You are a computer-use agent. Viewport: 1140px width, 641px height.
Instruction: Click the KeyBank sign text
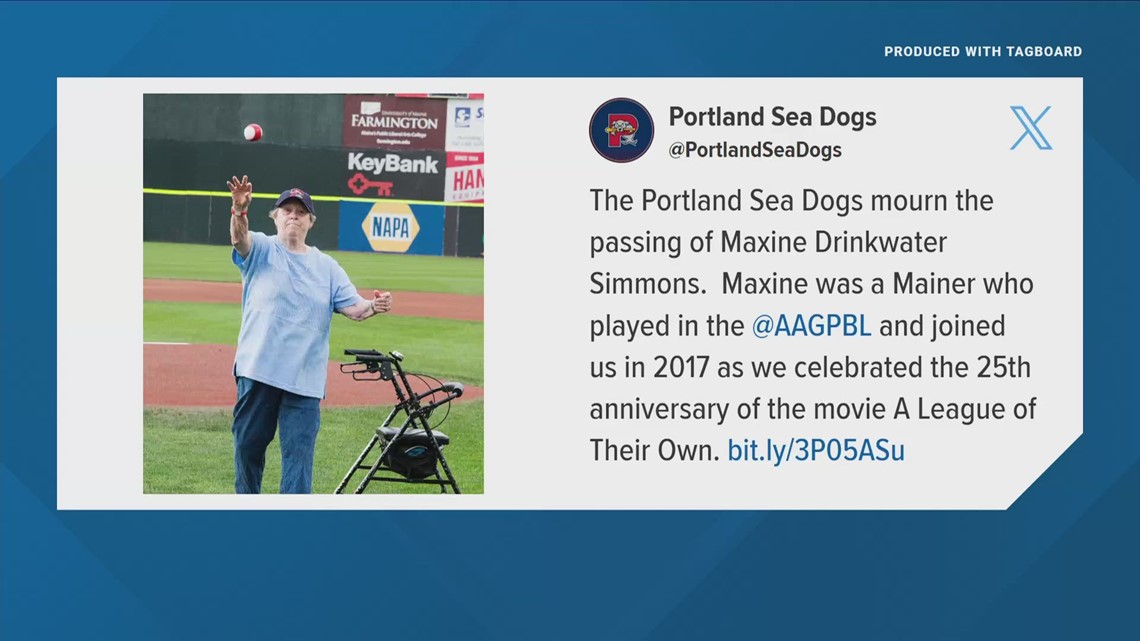point(393,163)
